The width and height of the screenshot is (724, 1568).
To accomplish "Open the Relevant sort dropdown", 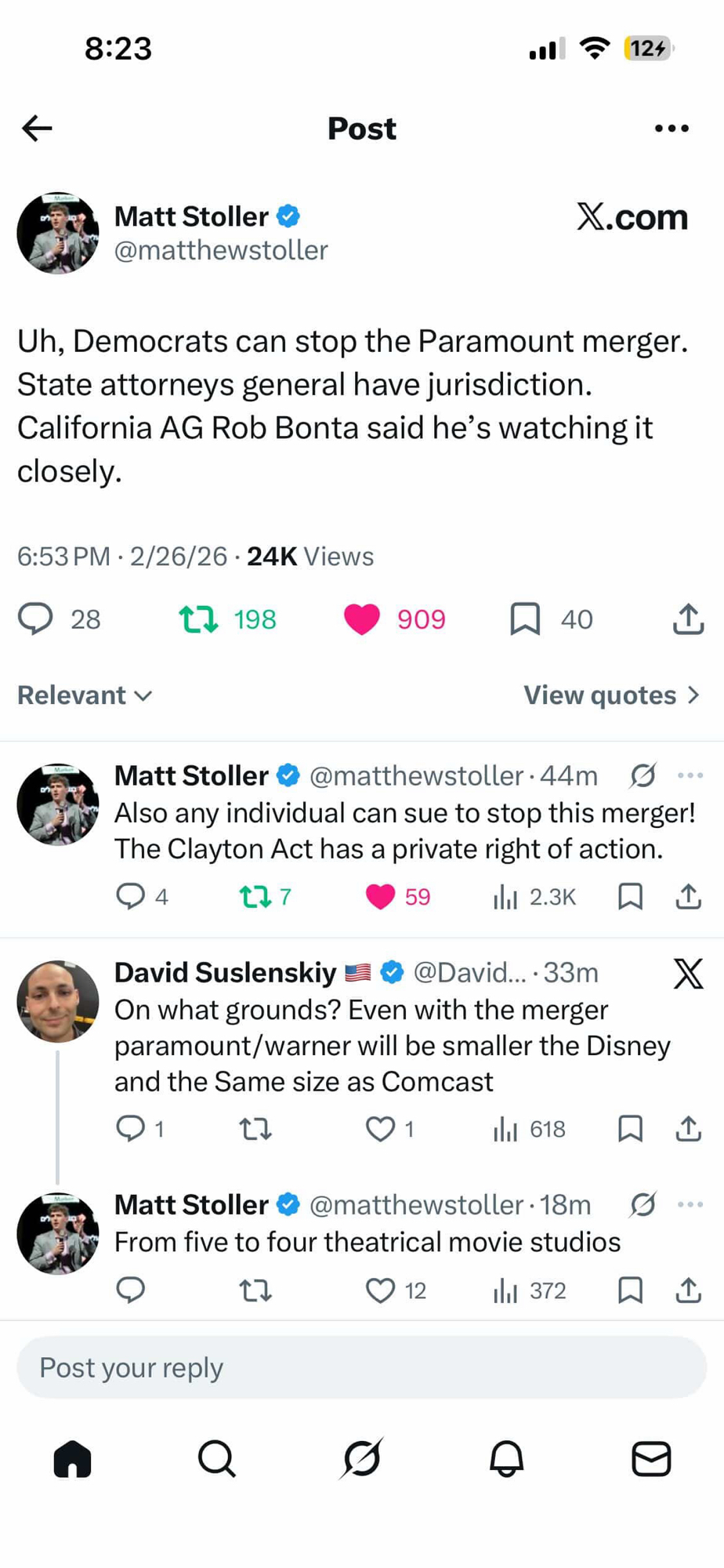I will [x=85, y=695].
